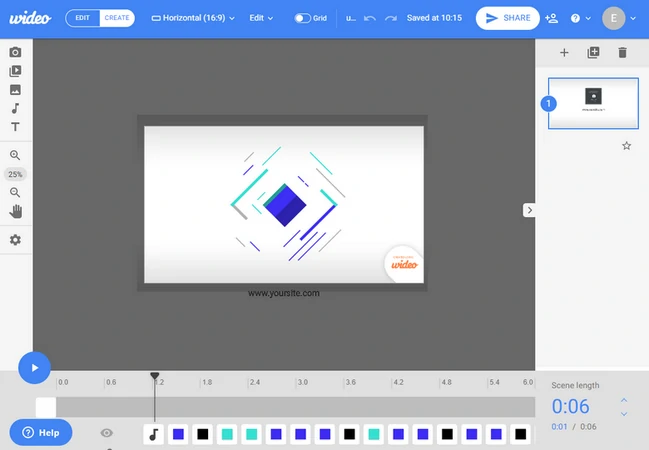649x450 pixels.
Task: Click the zoom out magnifier
Action: click(x=15, y=193)
